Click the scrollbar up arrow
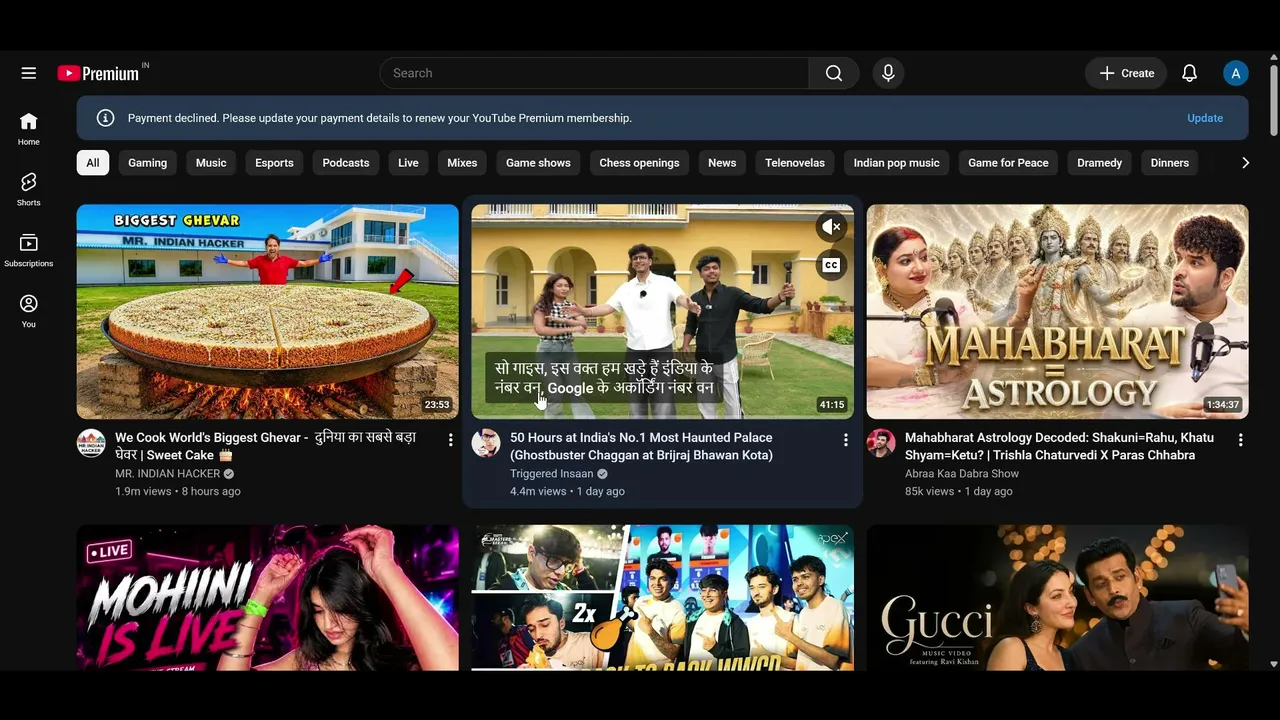 [x=1273, y=57]
